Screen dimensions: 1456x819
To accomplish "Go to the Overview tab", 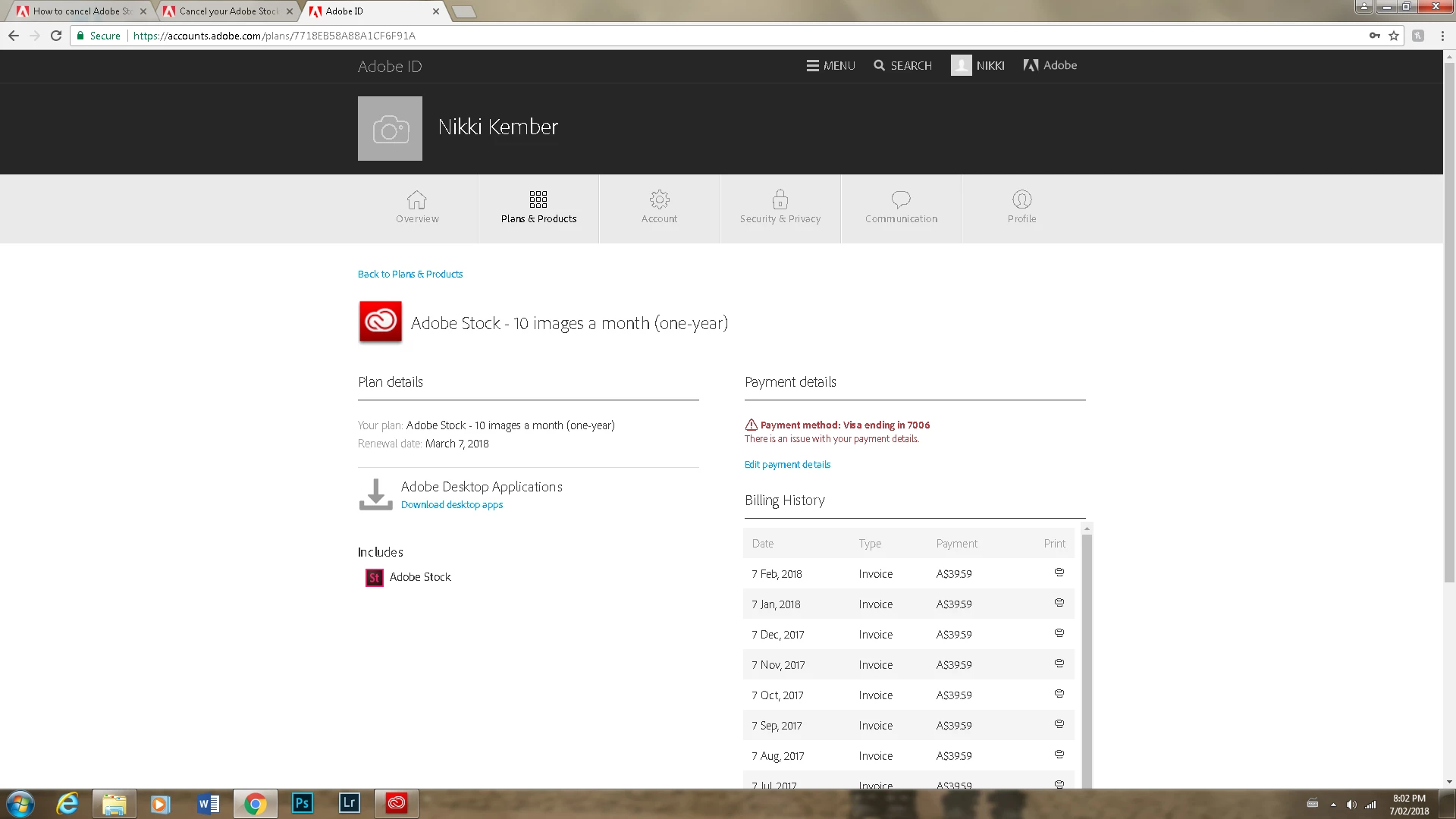I will 417,208.
